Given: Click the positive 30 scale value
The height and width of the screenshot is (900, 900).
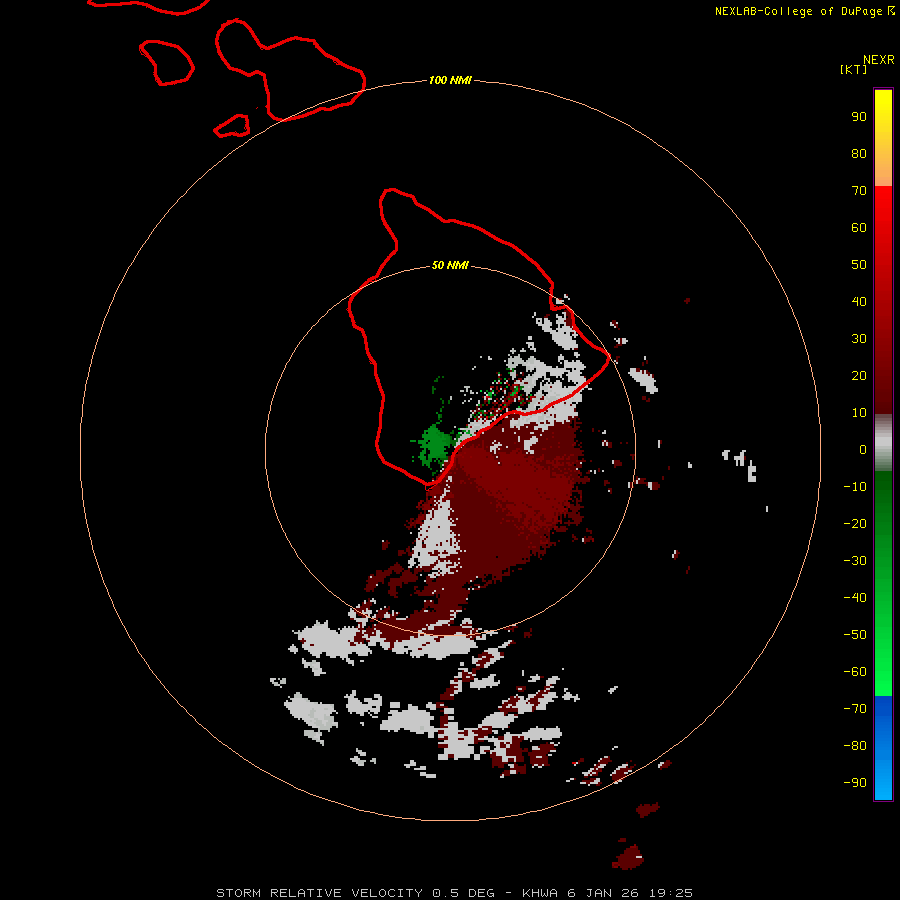Looking at the screenshot, I should (859, 339).
